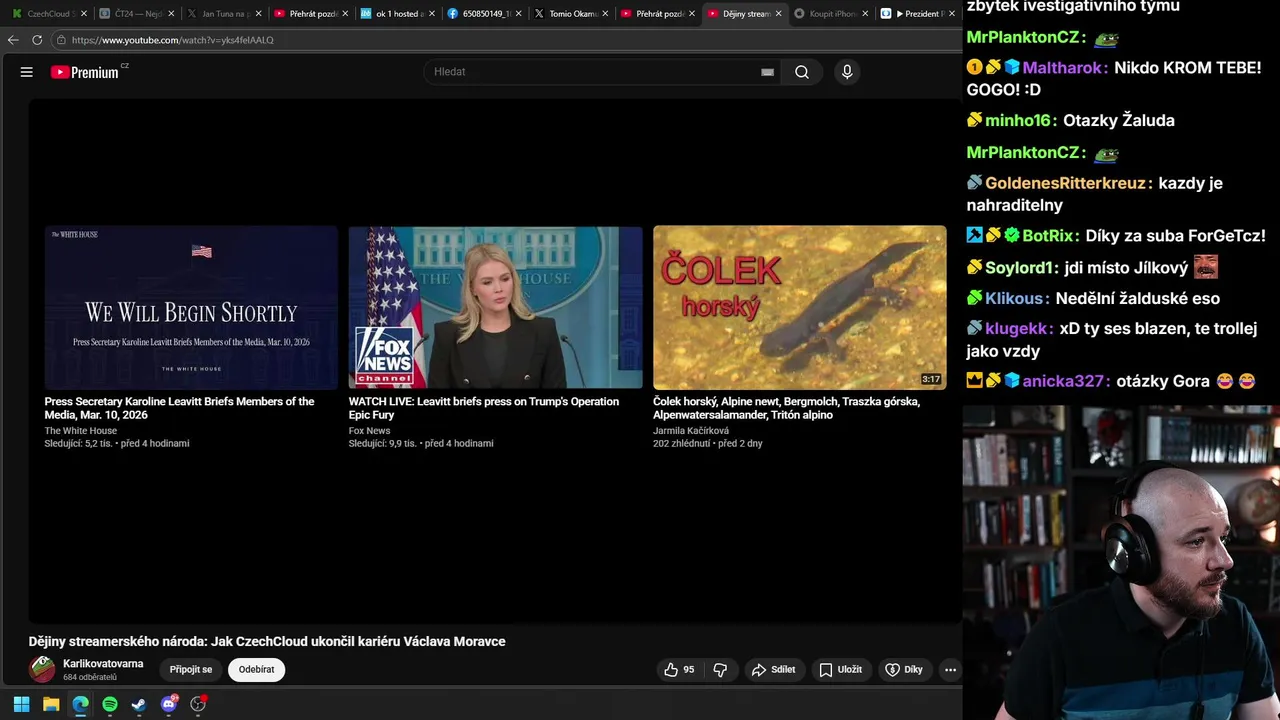Click chat username Klikous
This screenshot has height=720, width=1280.
[1015, 298]
